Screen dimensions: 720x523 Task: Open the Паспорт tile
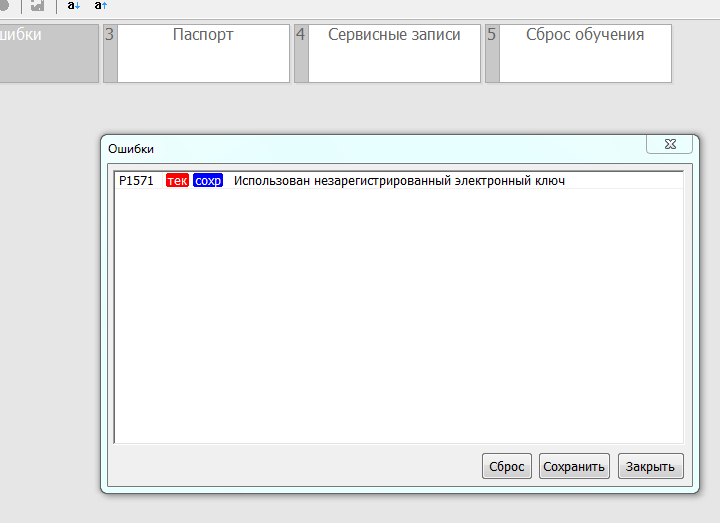click(x=197, y=54)
